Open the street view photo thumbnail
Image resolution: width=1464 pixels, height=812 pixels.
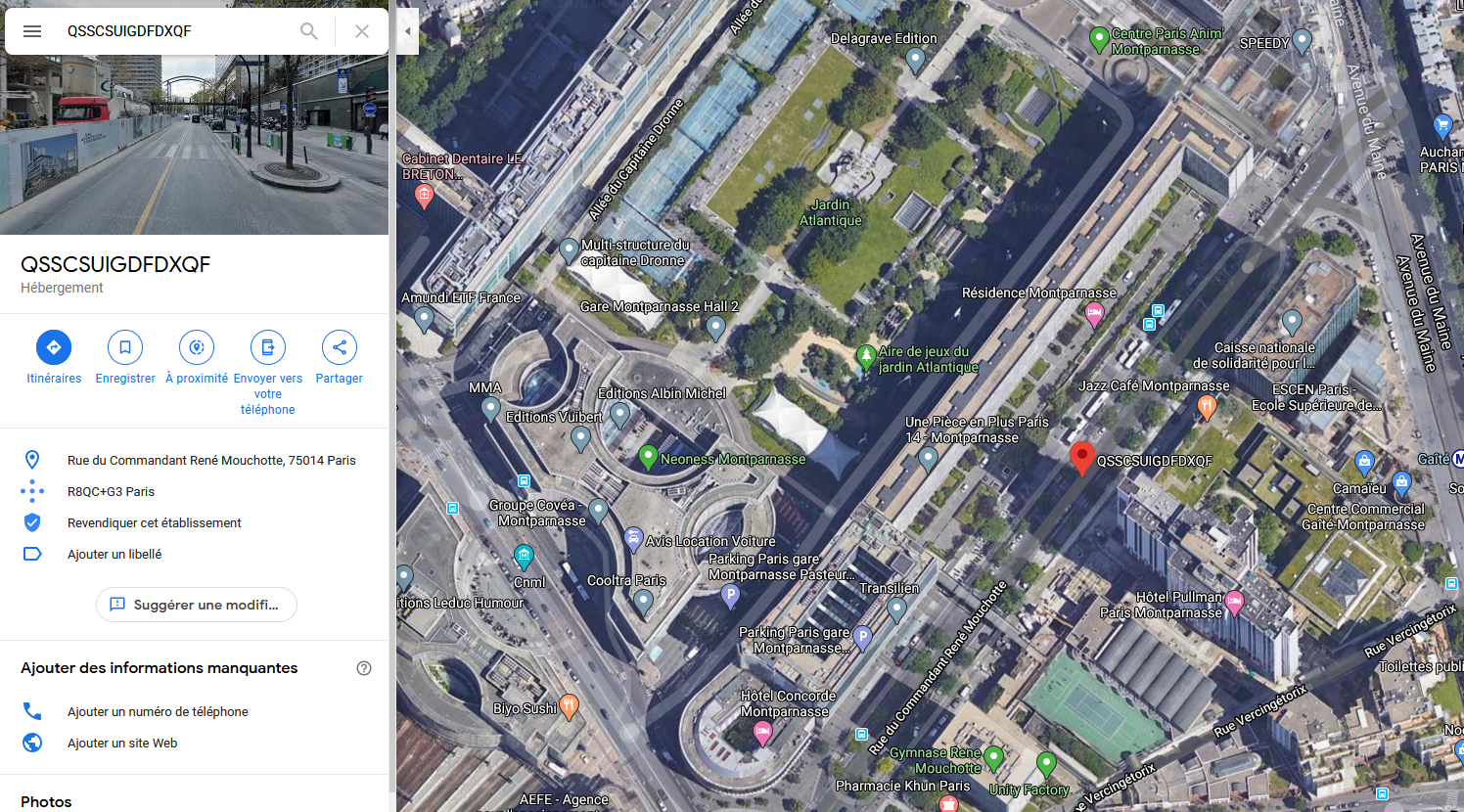(x=194, y=145)
